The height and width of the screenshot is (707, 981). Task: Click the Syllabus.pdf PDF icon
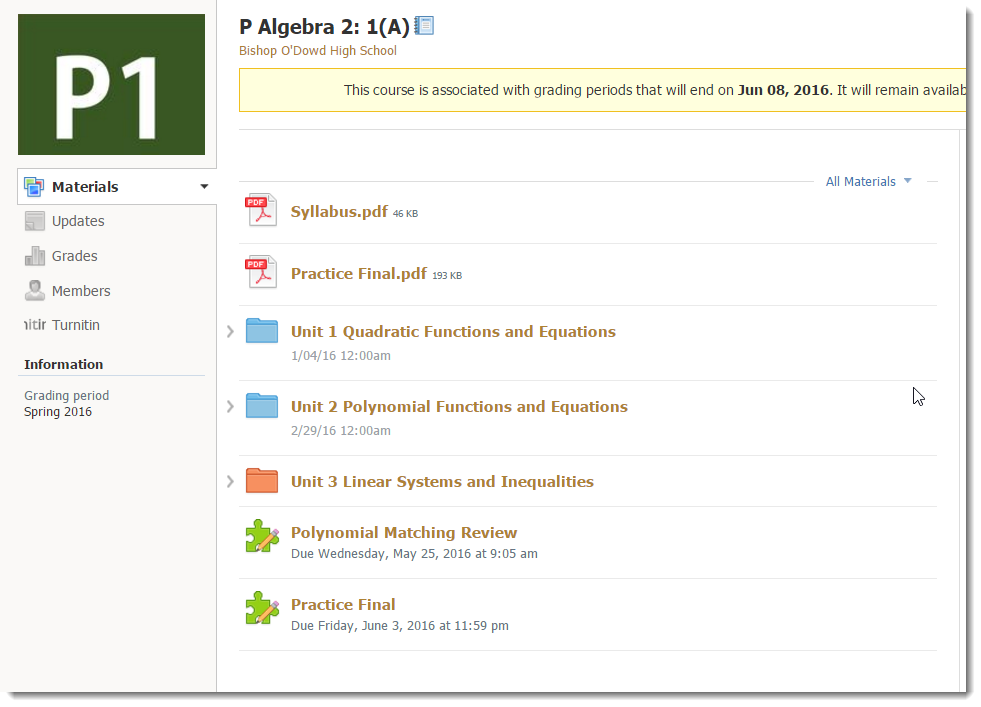[261, 211]
